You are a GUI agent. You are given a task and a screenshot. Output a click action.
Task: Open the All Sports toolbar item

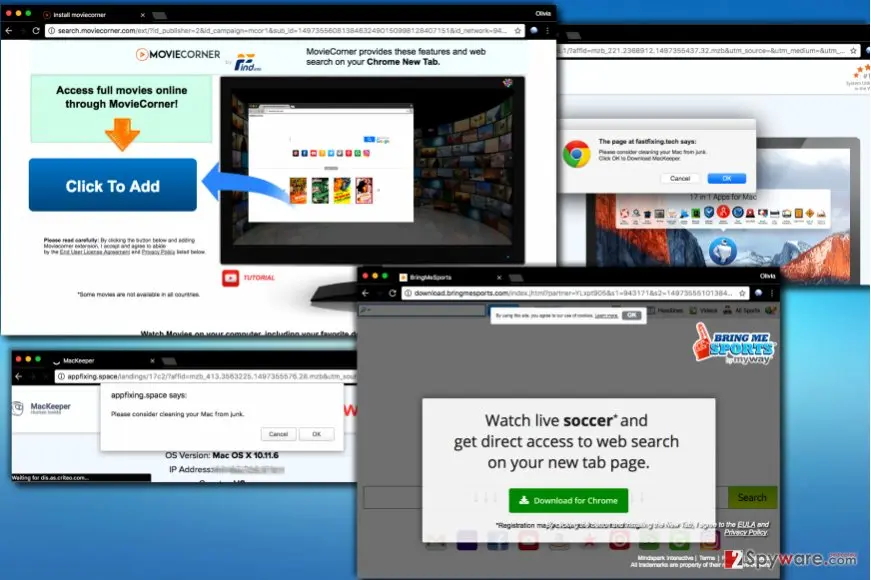[x=742, y=311]
